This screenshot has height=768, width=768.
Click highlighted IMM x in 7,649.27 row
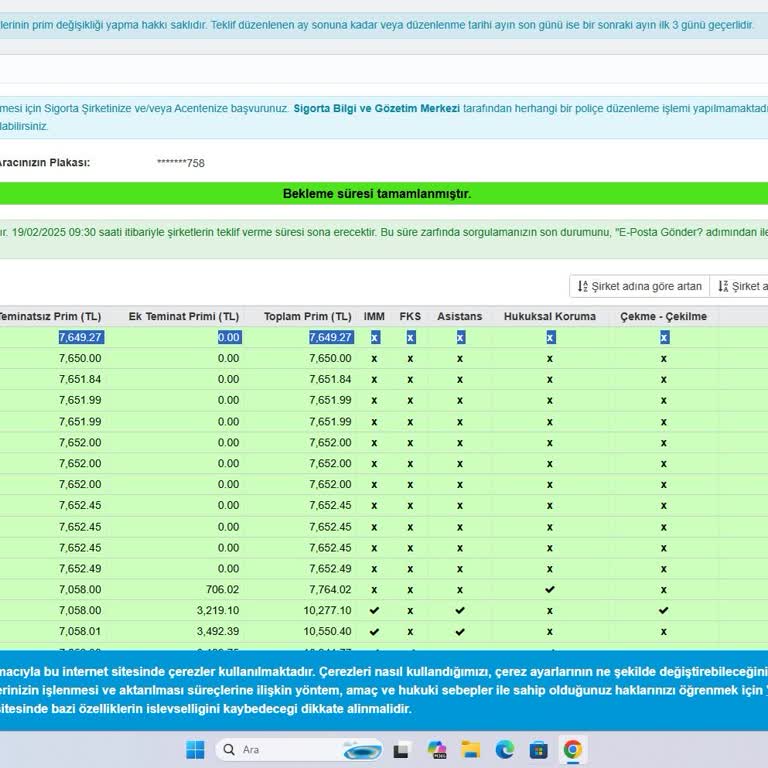click(x=375, y=337)
